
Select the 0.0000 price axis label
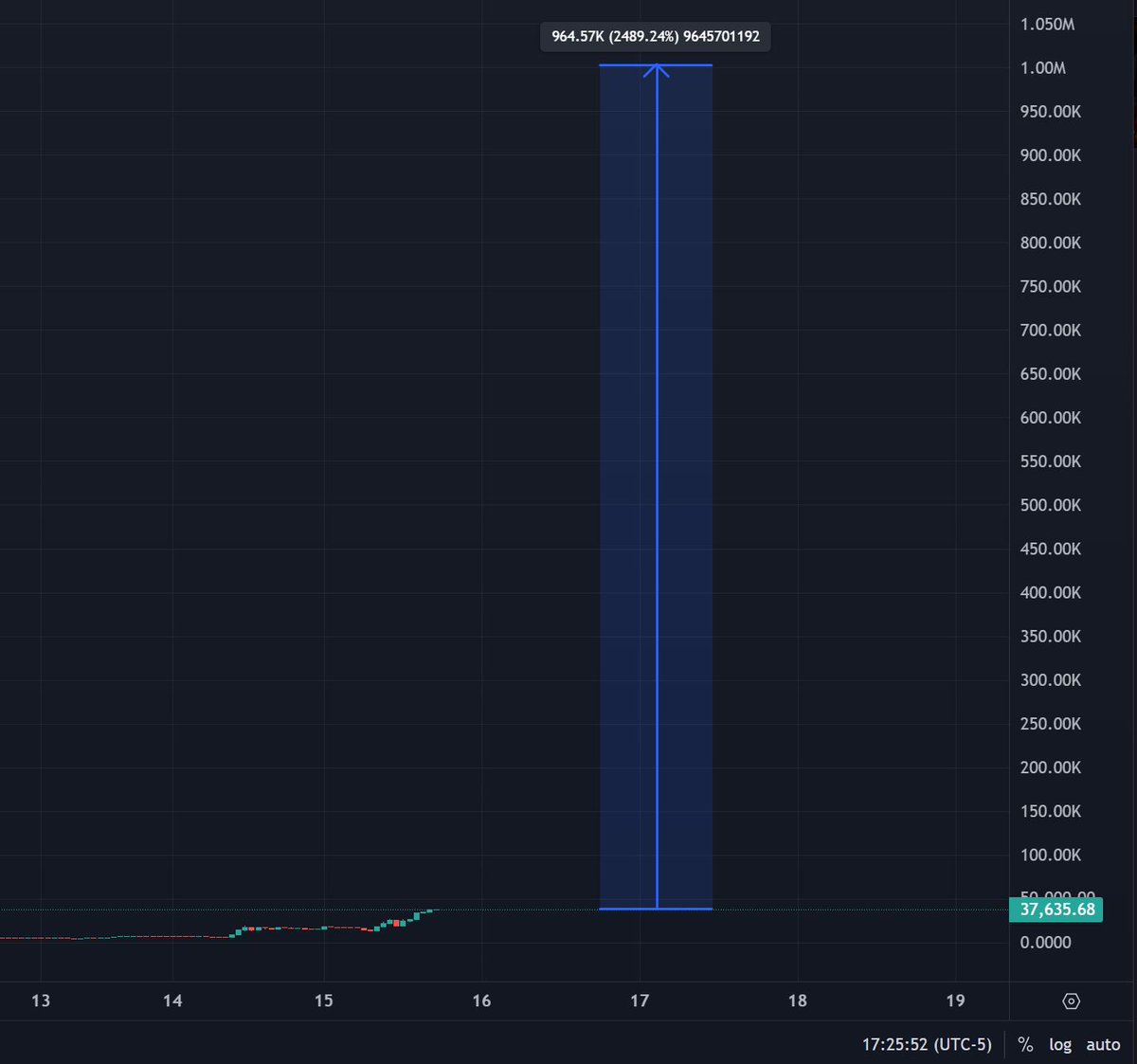(x=1045, y=943)
